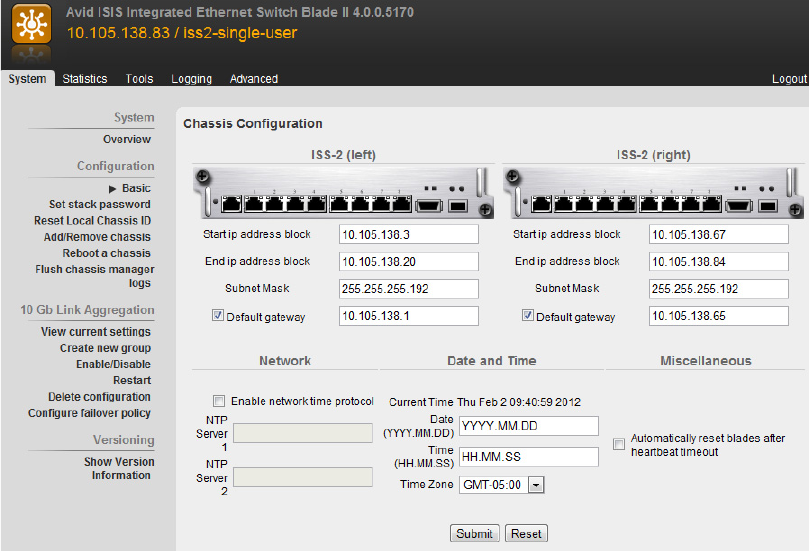Click right End ip address 10.105.138.84 field
809x551 pixels.
coord(719,262)
